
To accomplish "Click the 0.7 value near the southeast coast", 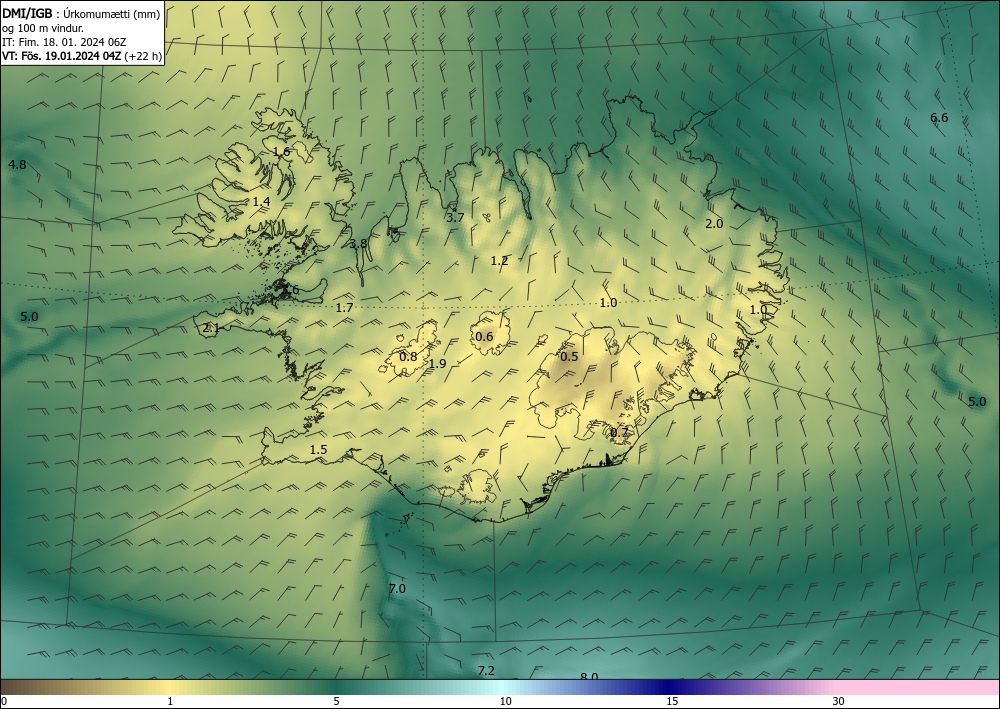I will pos(619,433).
